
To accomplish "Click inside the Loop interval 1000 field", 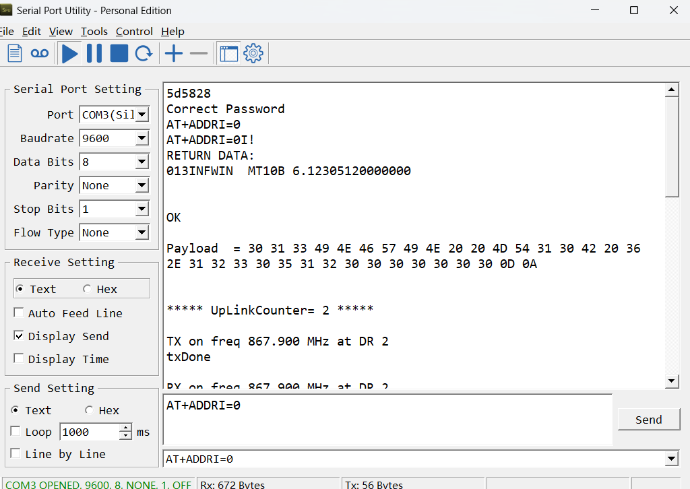I will pos(89,432).
